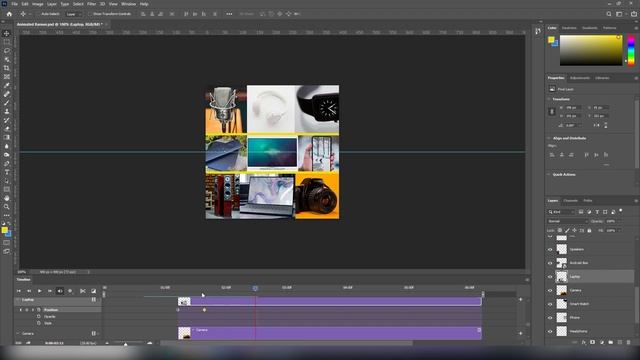This screenshot has width=640, height=360.
Task: Open the Auto-Select Layer dropdown
Action: 74,14
